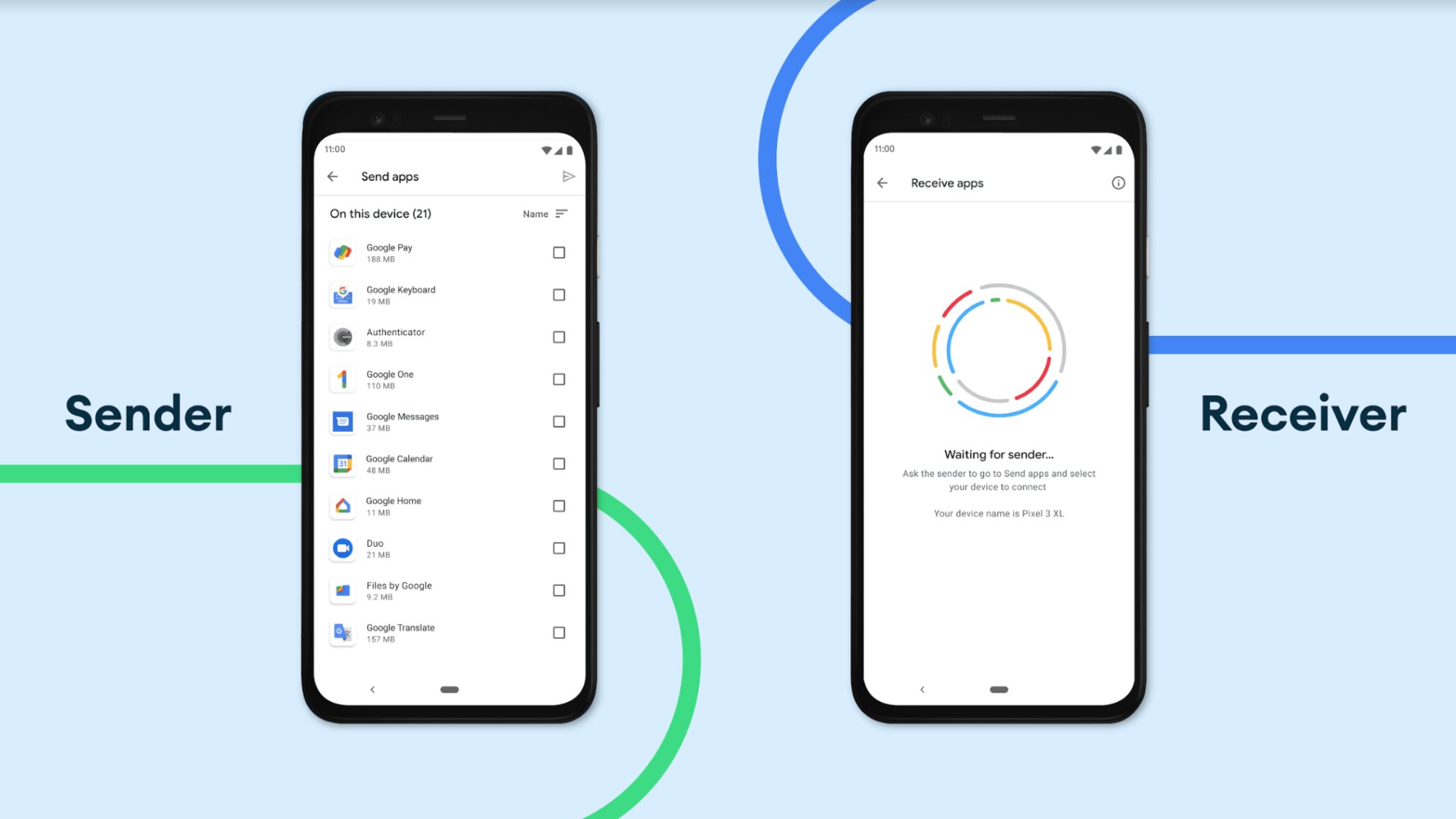
Task: Click the Duo app icon
Action: pyautogui.click(x=343, y=547)
